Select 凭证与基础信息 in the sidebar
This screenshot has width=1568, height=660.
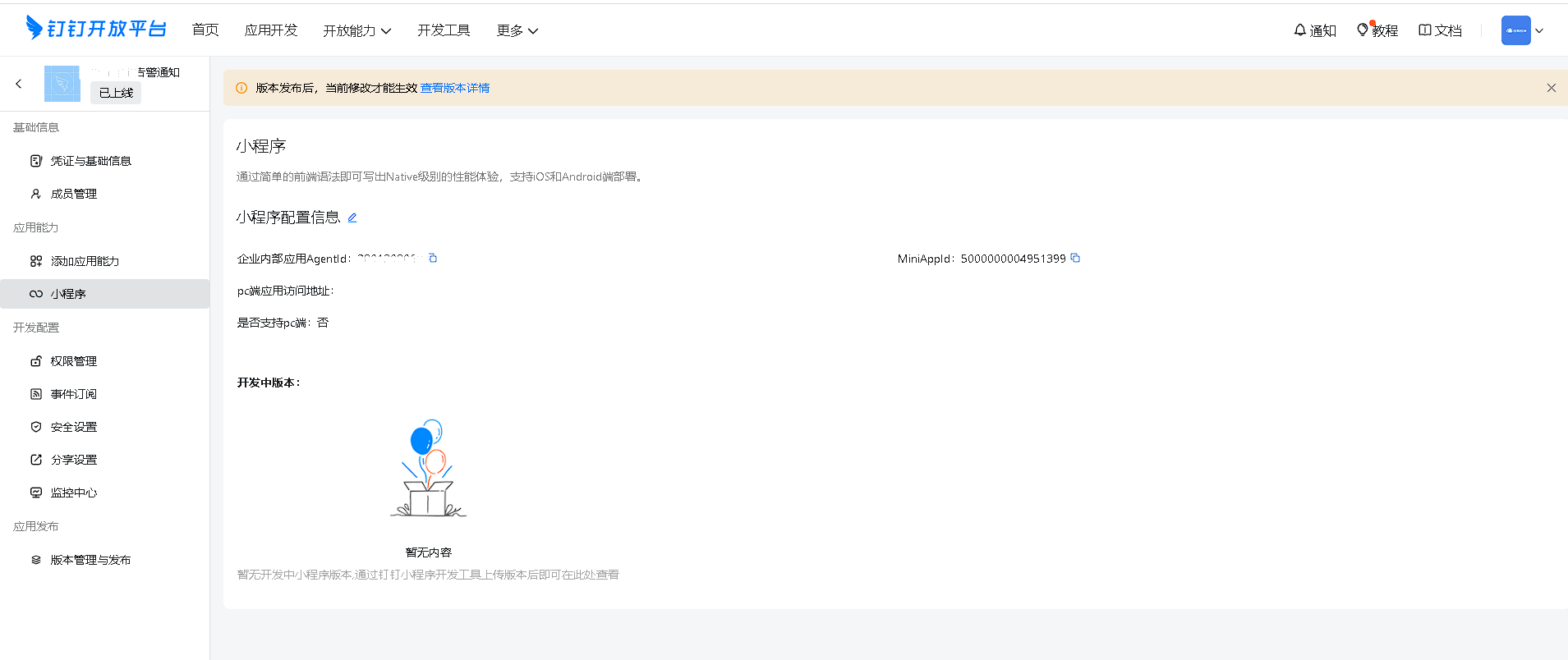[x=90, y=161]
